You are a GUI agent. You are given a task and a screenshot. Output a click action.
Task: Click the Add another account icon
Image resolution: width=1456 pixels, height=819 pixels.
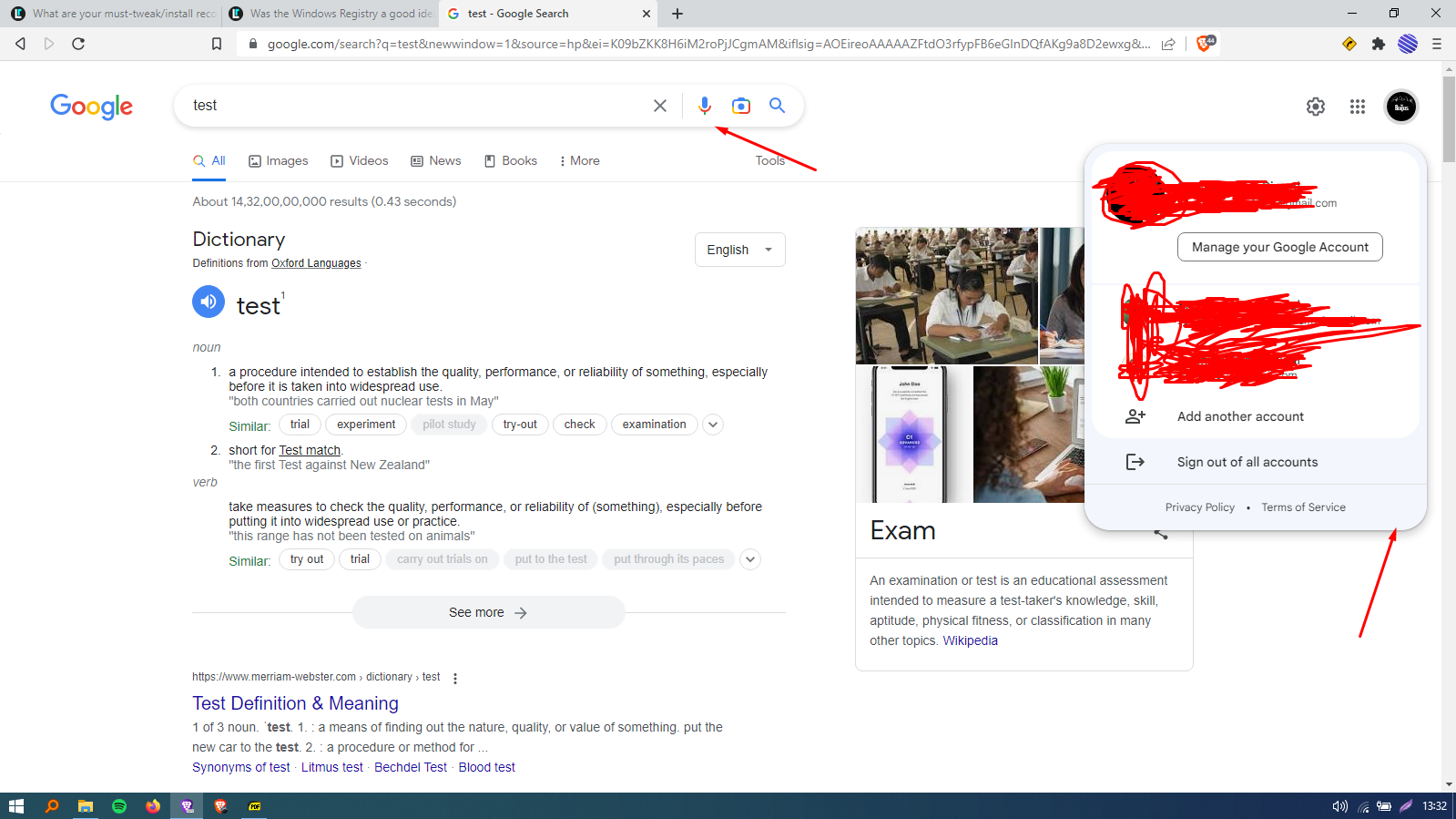pyautogui.click(x=1135, y=416)
